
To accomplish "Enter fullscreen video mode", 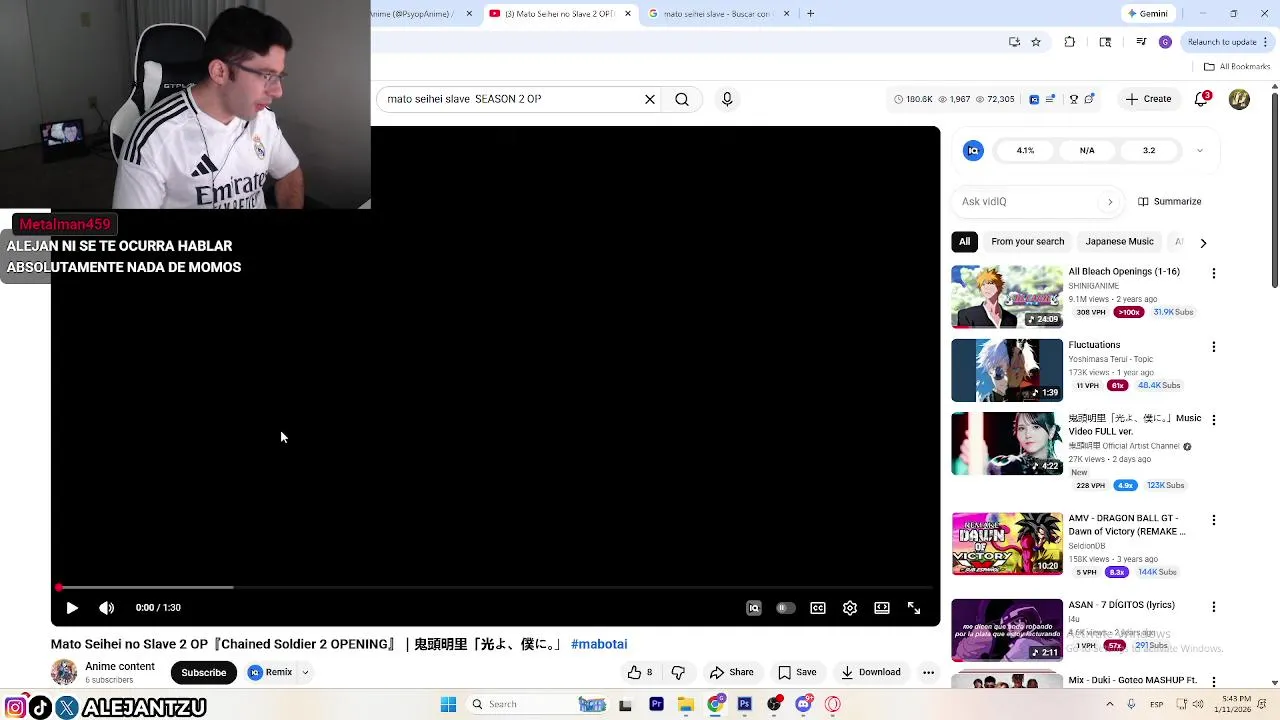I will [x=914, y=608].
